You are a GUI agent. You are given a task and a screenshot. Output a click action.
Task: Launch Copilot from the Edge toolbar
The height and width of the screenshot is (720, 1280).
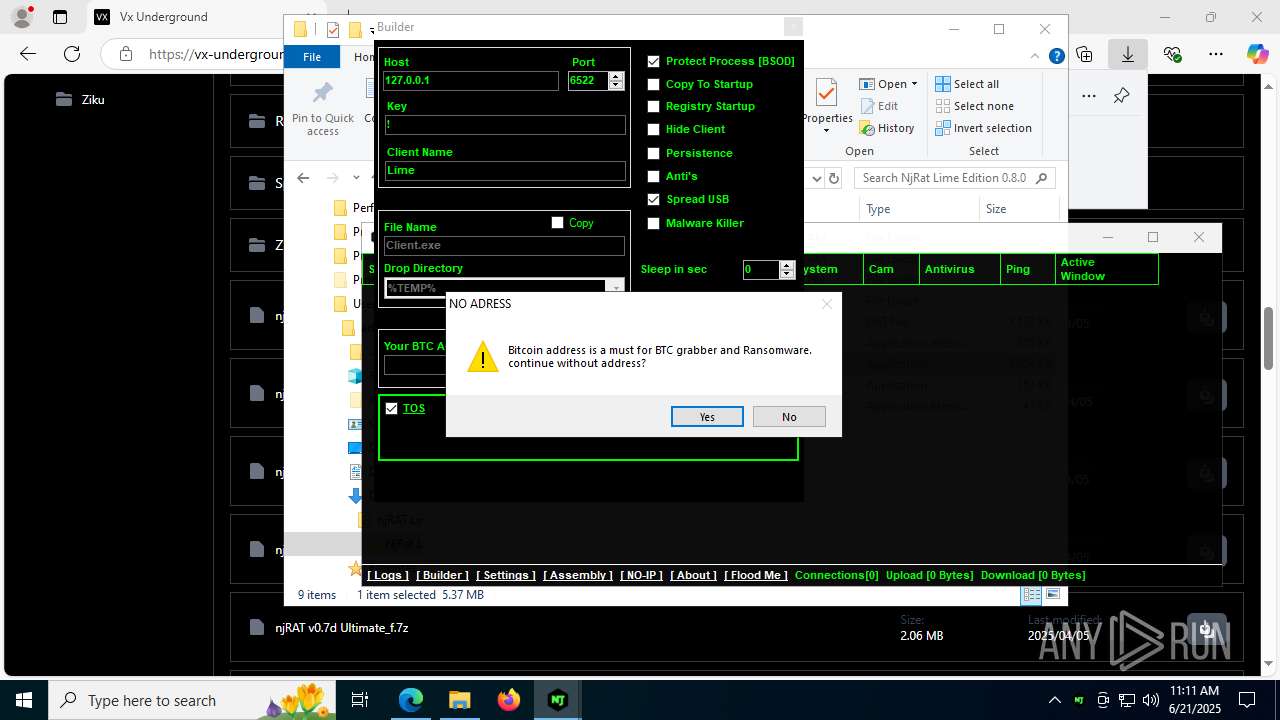[1258, 54]
